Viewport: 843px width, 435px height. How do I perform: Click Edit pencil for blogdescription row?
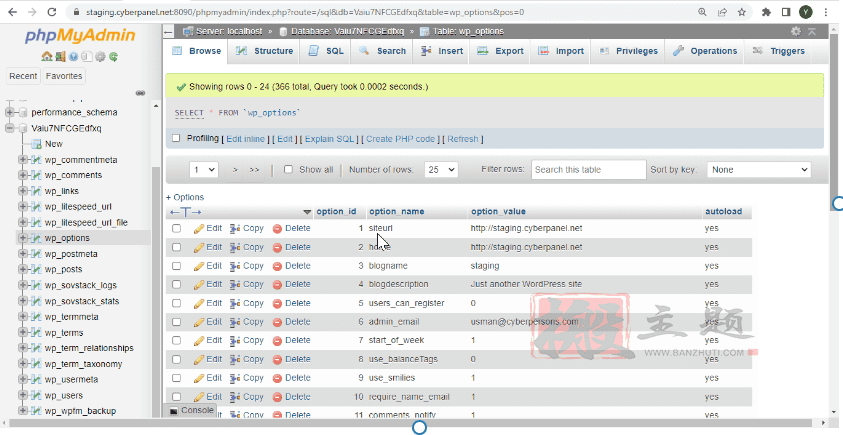click(199, 284)
